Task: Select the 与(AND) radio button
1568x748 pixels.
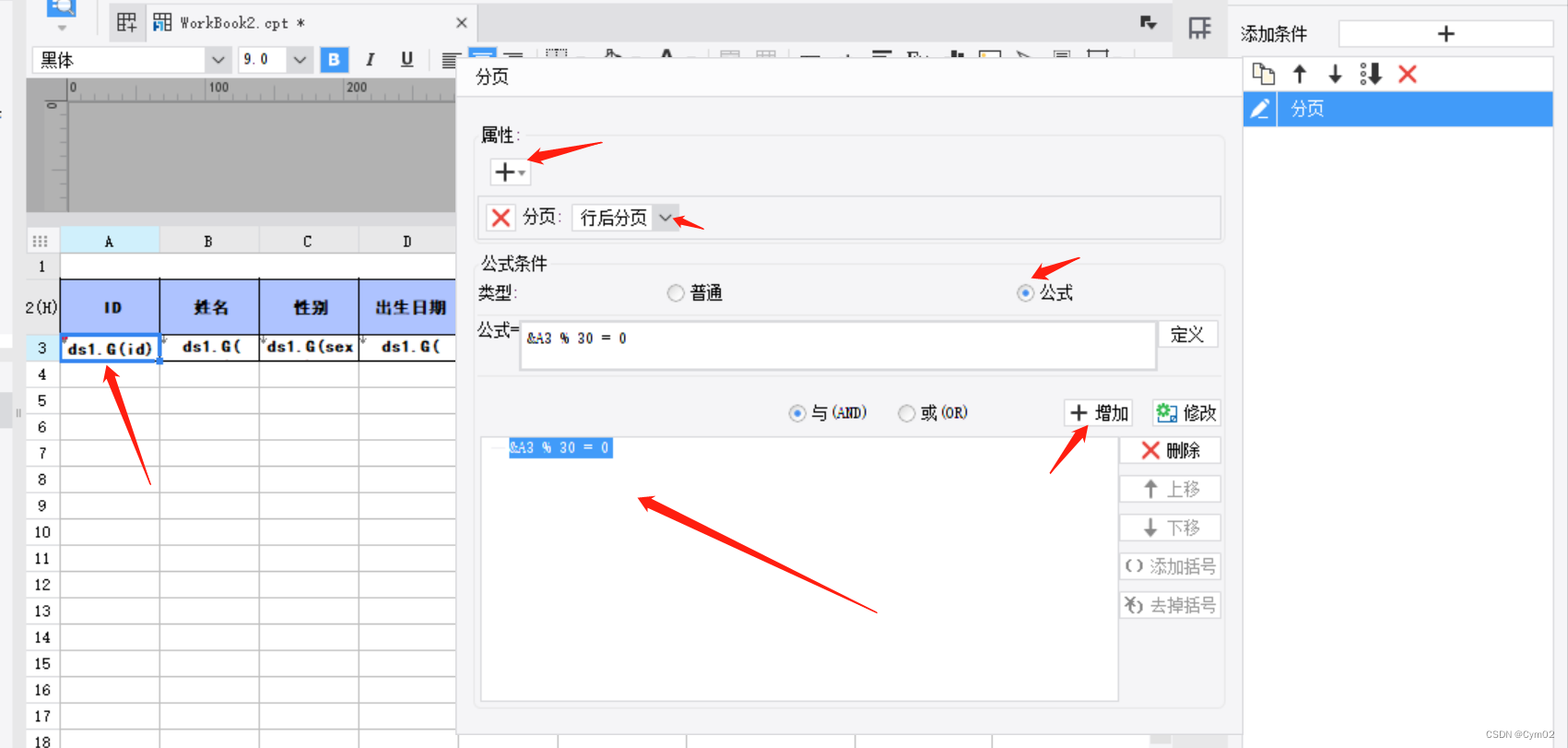Action: 797,413
